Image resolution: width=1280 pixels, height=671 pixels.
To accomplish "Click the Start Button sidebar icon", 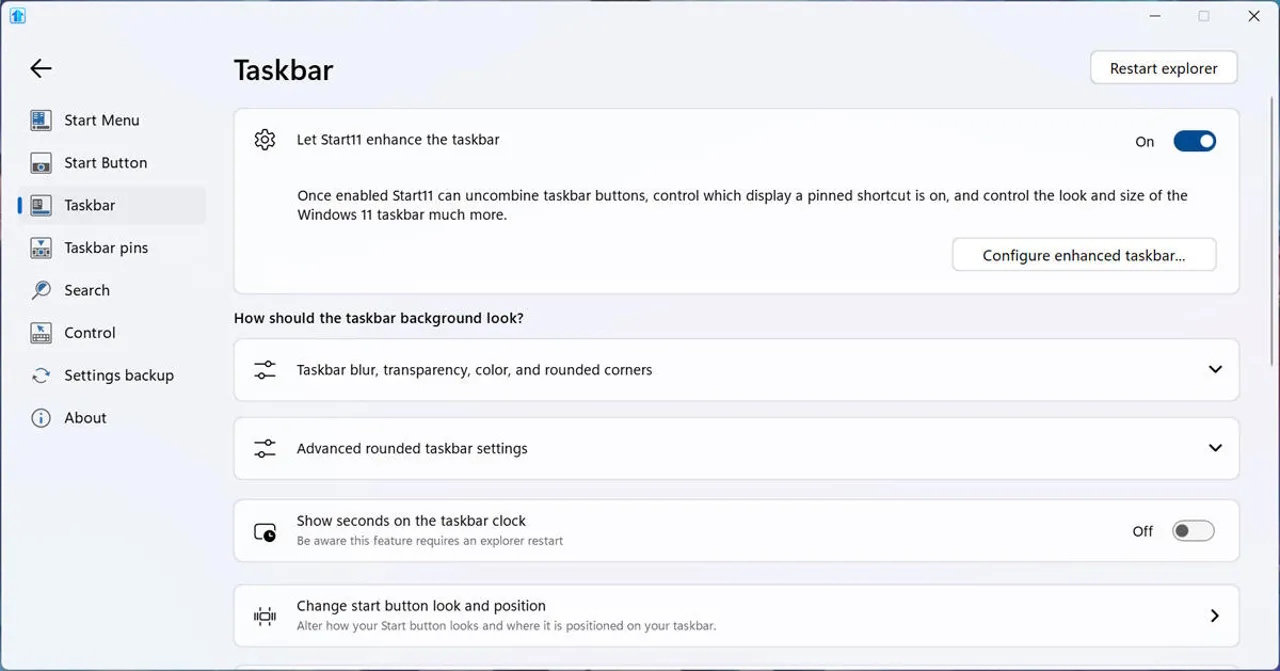I will pos(40,163).
